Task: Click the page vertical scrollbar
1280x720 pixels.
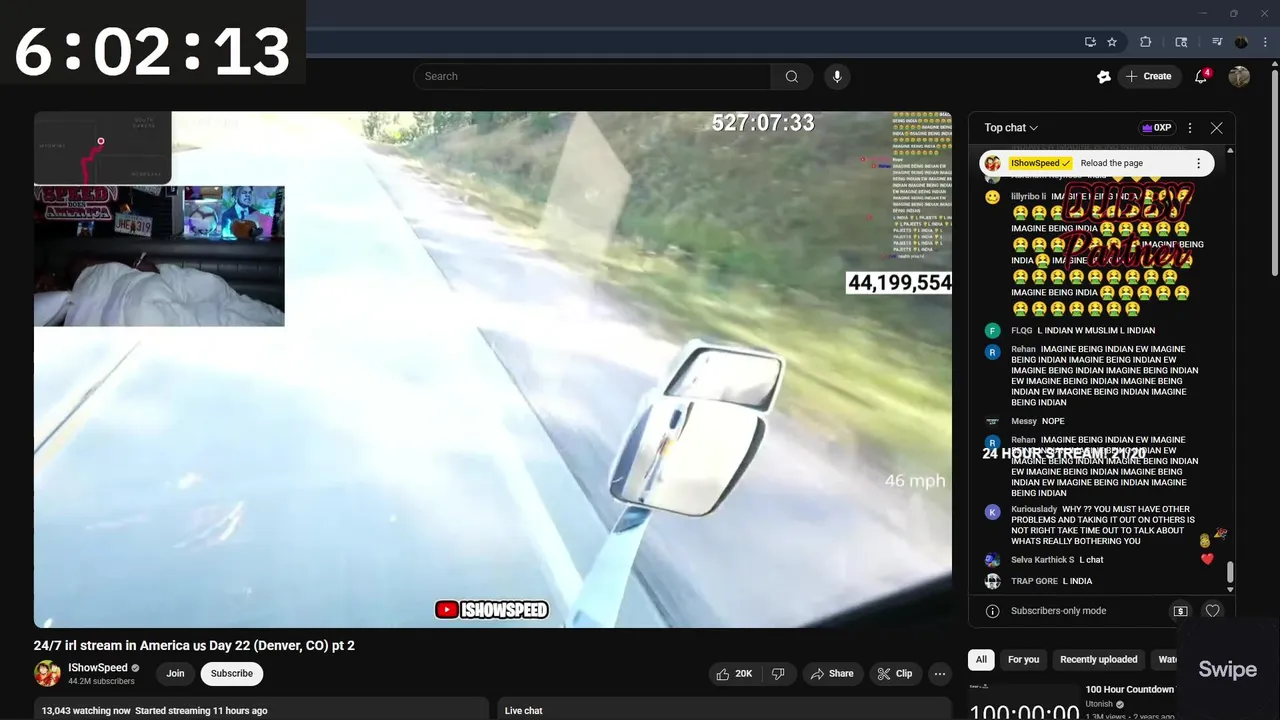Action: (x=1274, y=175)
